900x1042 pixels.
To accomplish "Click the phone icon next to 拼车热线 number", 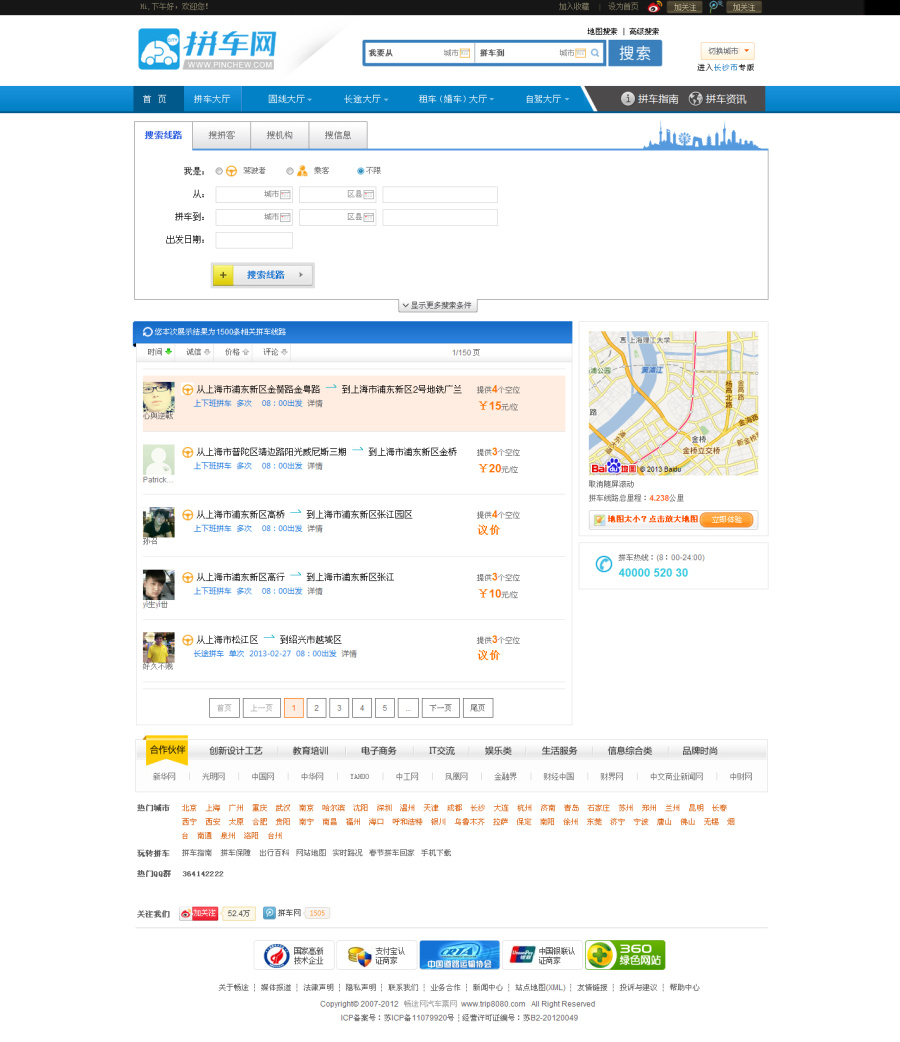I will 603,565.
